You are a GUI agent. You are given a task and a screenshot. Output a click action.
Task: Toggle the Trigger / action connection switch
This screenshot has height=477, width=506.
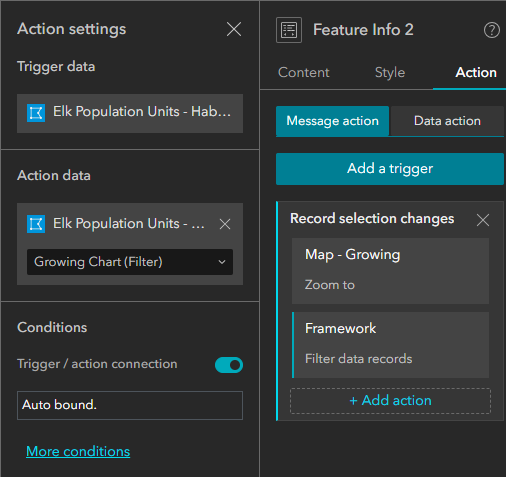coord(229,365)
